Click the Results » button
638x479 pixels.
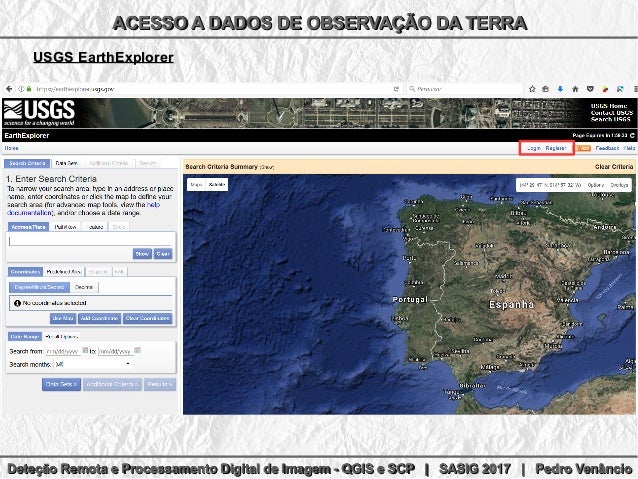click(160, 384)
